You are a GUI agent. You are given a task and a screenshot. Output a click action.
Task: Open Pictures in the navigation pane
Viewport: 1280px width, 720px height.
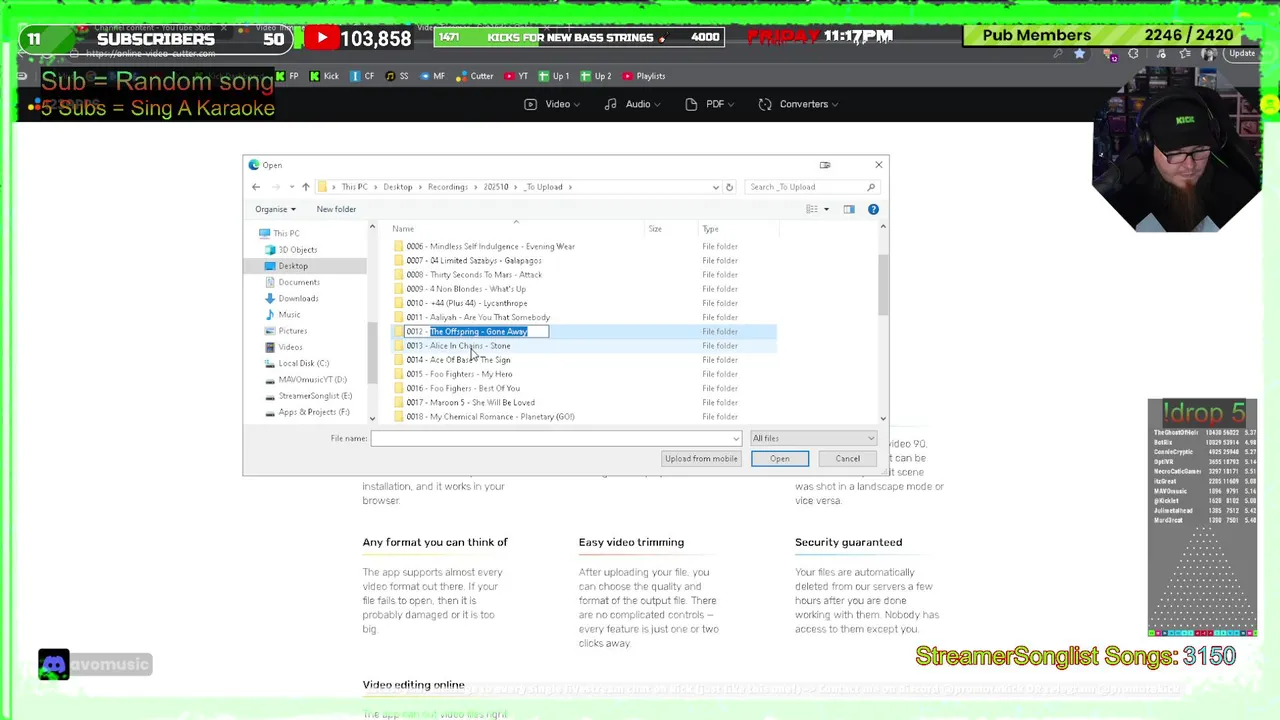[292, 331]
